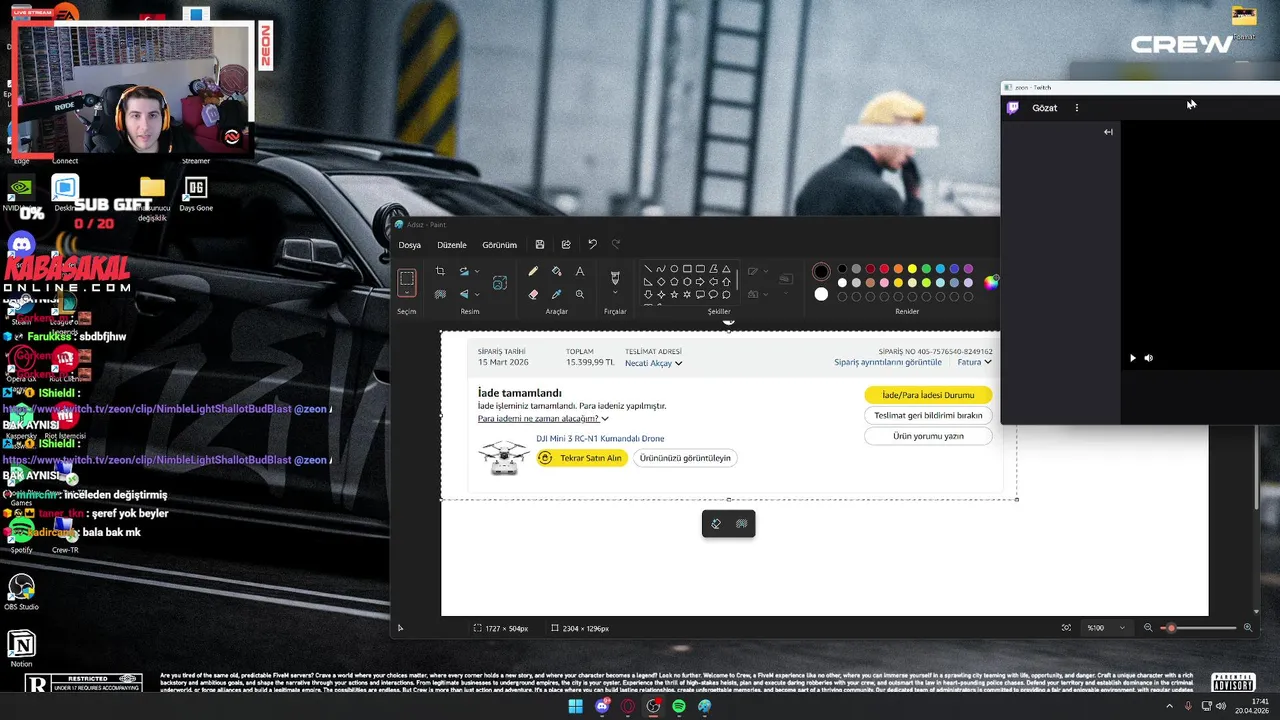Screen dimensions: 1280x720
Task: Select the Text tool in Paint
Action: (580, 271)
